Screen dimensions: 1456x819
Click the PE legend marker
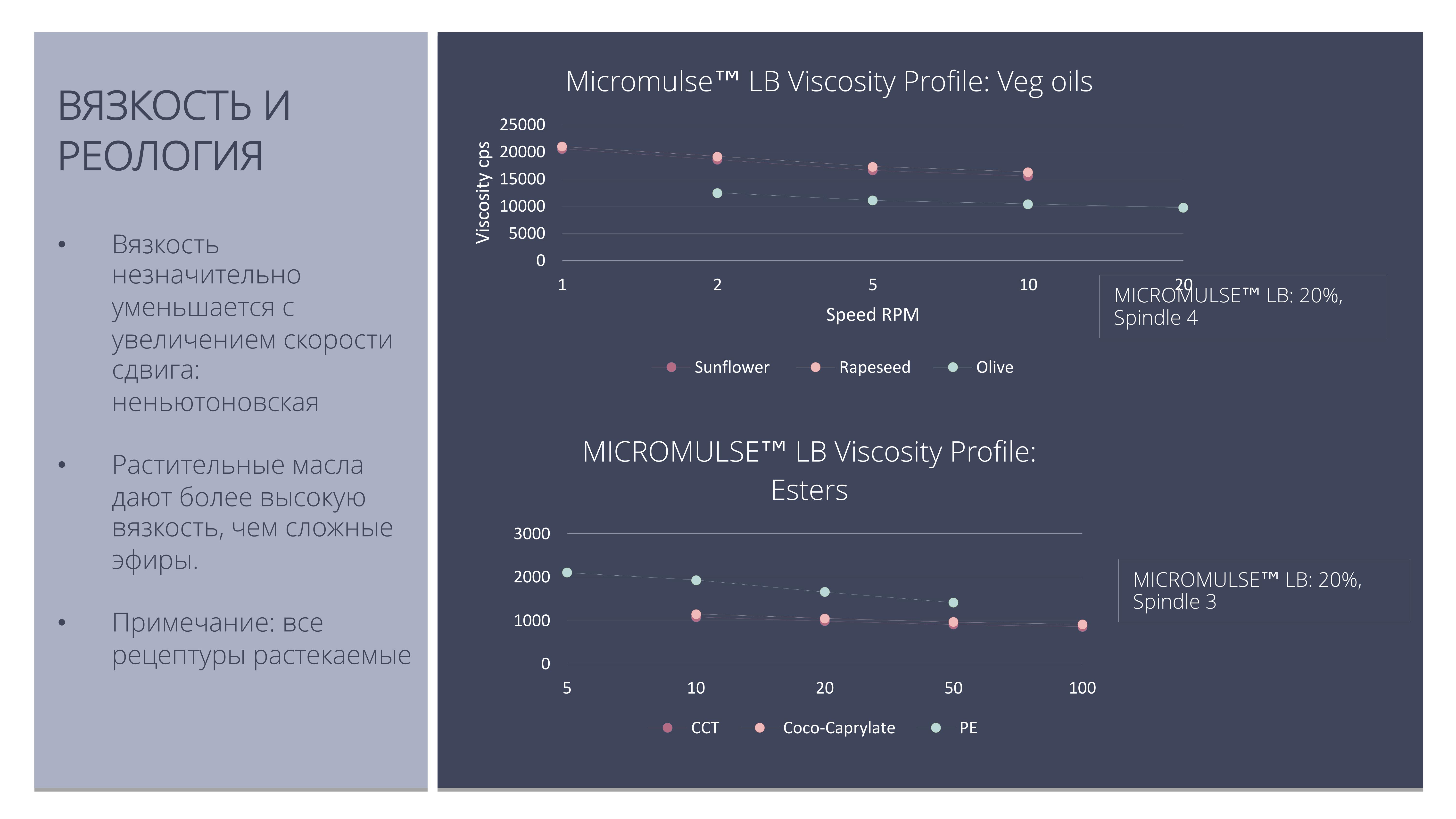pos(936,728)
